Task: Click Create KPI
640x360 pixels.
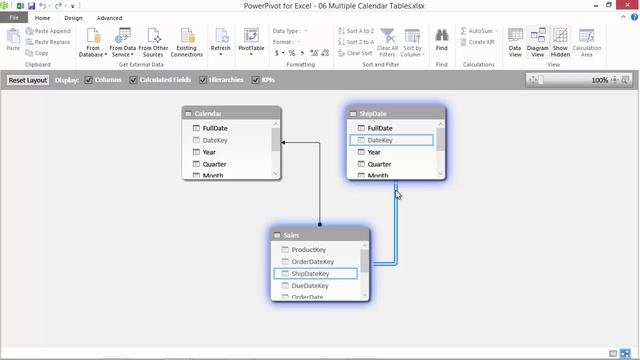Action: click(477, 42)
